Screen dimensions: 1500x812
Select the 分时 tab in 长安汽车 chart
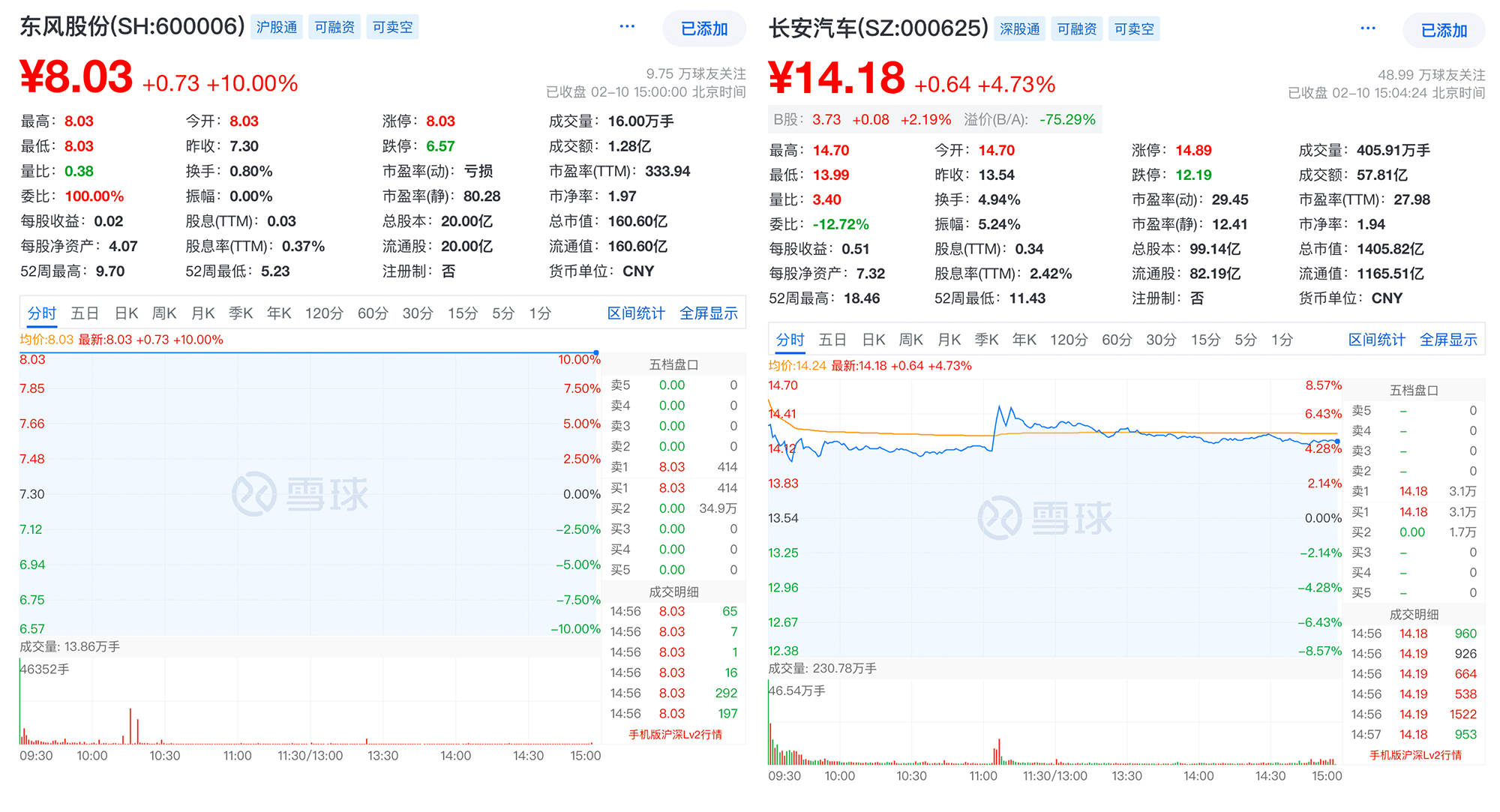point(790,340)
